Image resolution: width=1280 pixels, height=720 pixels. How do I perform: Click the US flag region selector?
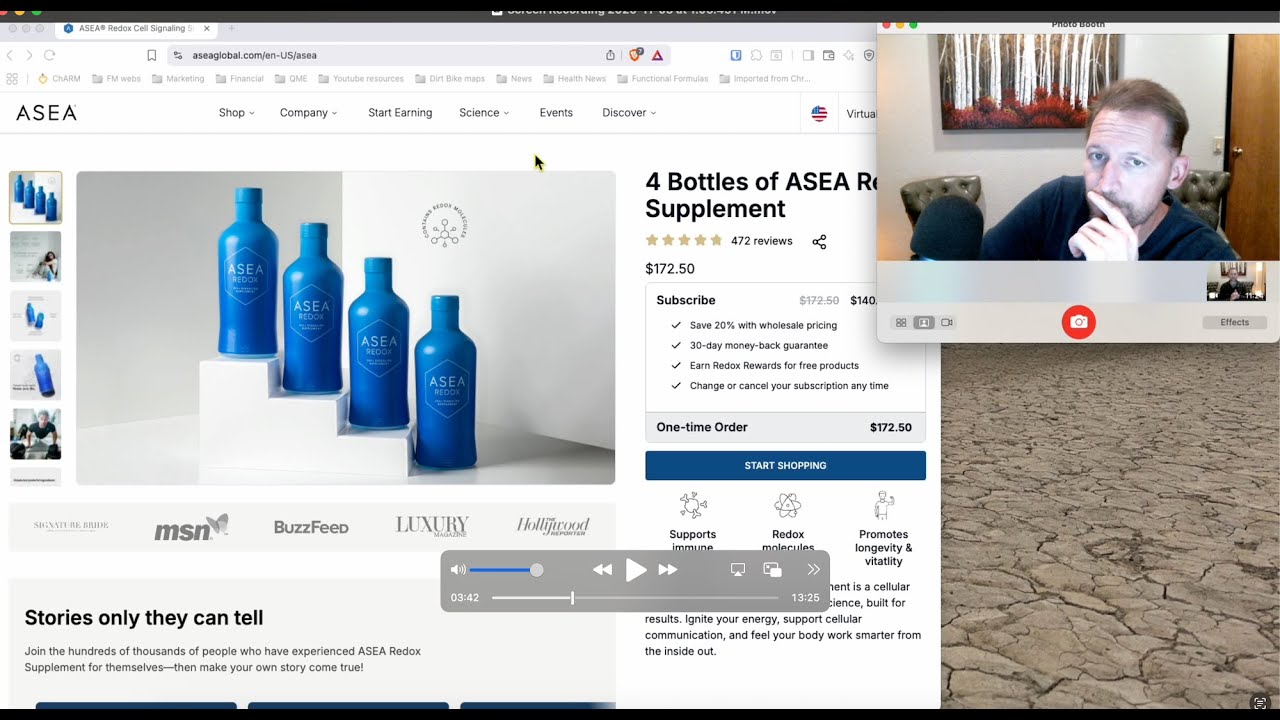(819, 113)
